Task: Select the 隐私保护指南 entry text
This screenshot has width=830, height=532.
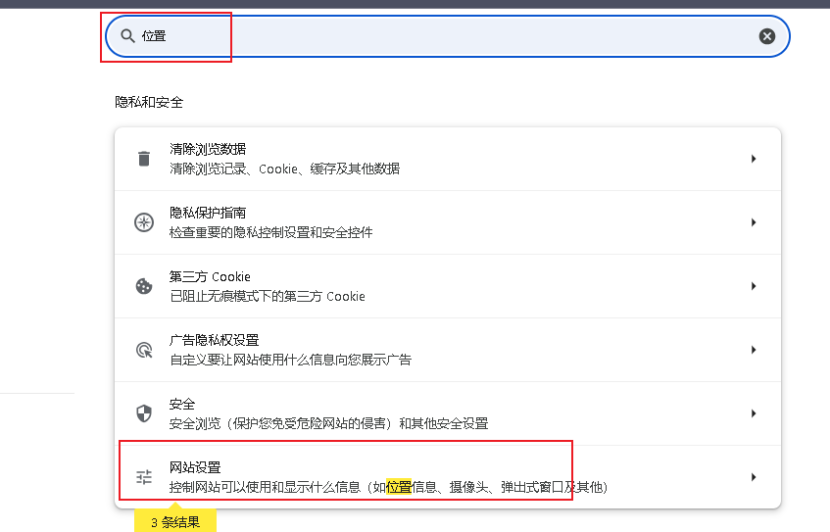Action: 208,213
